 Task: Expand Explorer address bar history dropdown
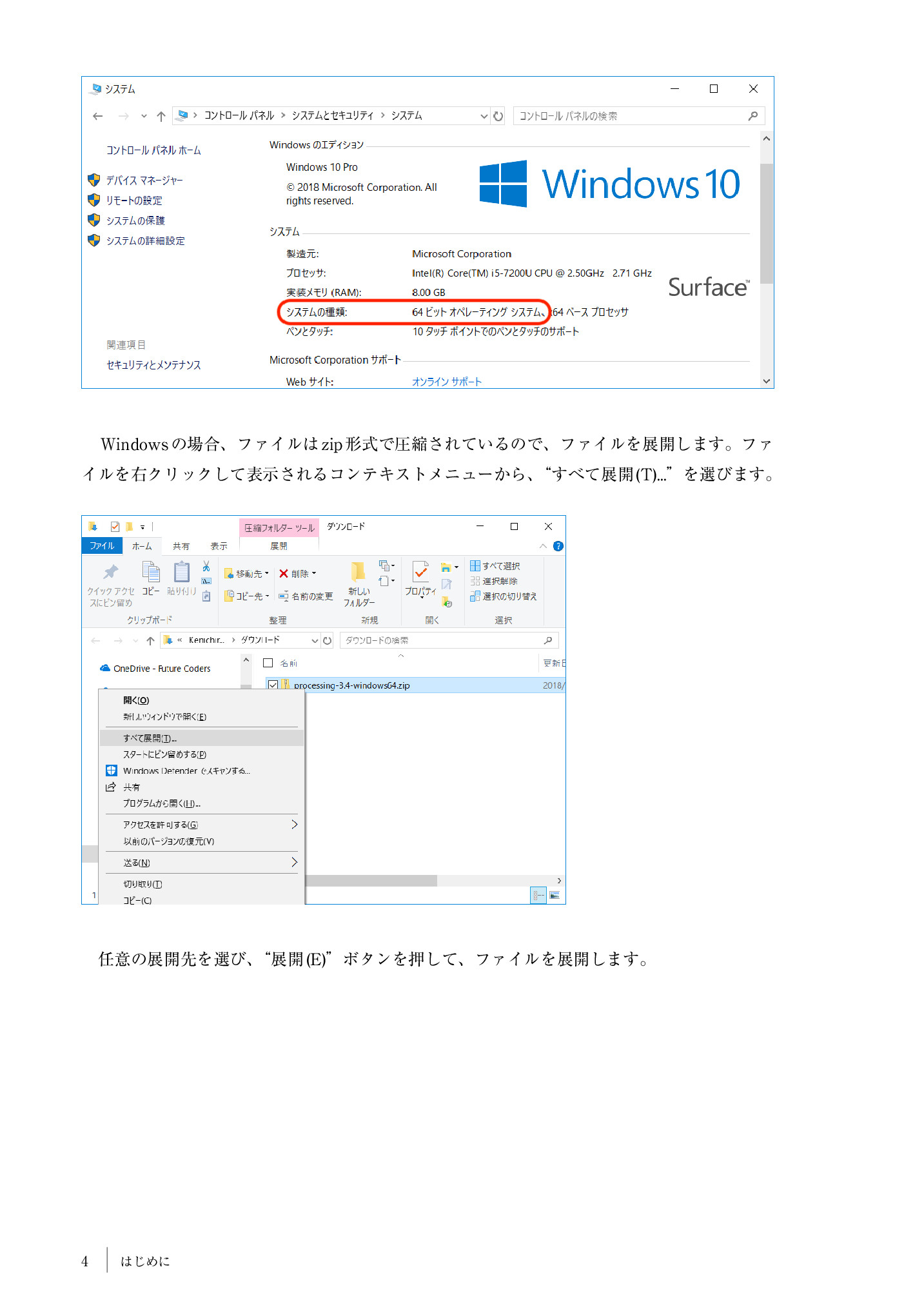click(315, 640)
